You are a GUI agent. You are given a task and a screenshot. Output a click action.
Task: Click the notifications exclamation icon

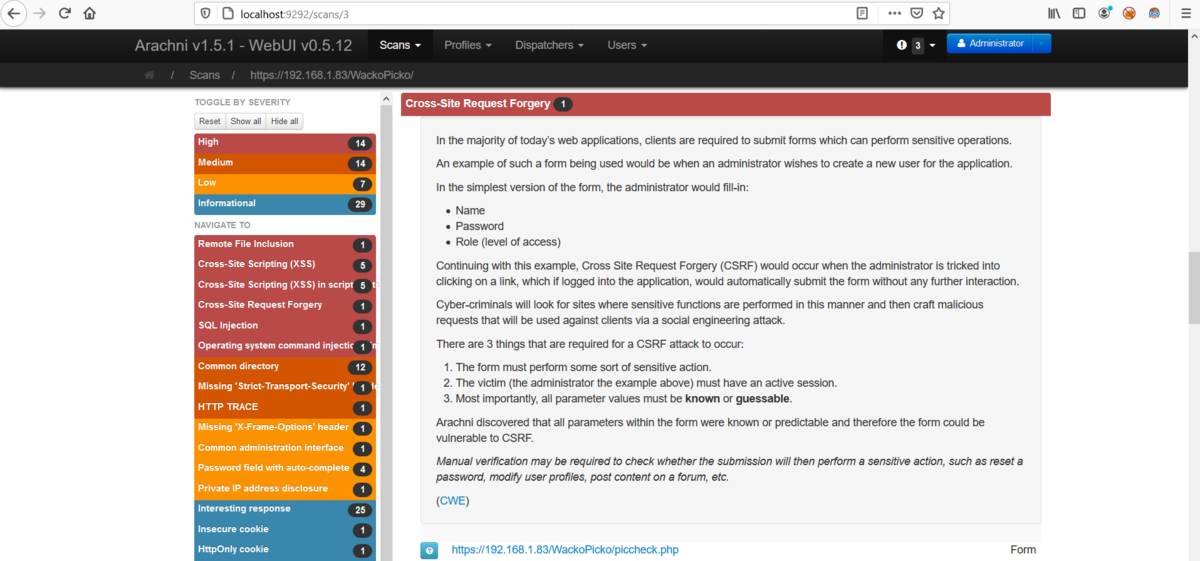click(x=902, y=45)
